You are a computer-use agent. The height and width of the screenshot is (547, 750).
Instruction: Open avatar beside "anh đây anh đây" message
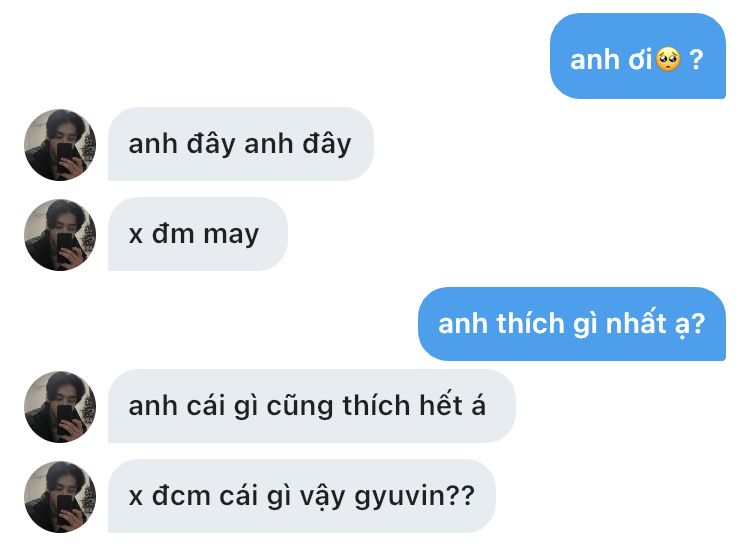[x=60, y=145]
